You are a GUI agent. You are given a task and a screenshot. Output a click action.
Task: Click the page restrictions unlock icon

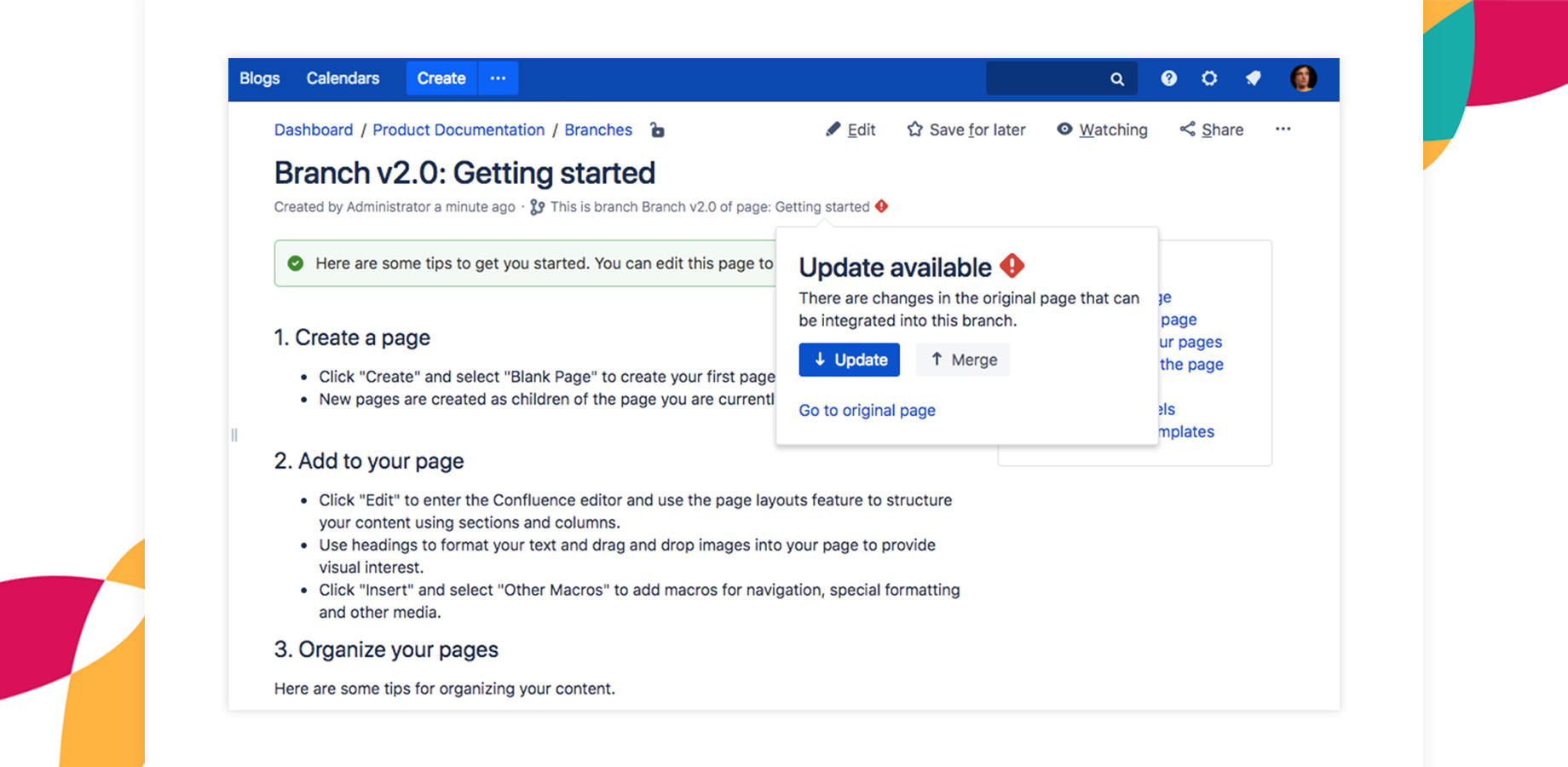tap(657, 130)
